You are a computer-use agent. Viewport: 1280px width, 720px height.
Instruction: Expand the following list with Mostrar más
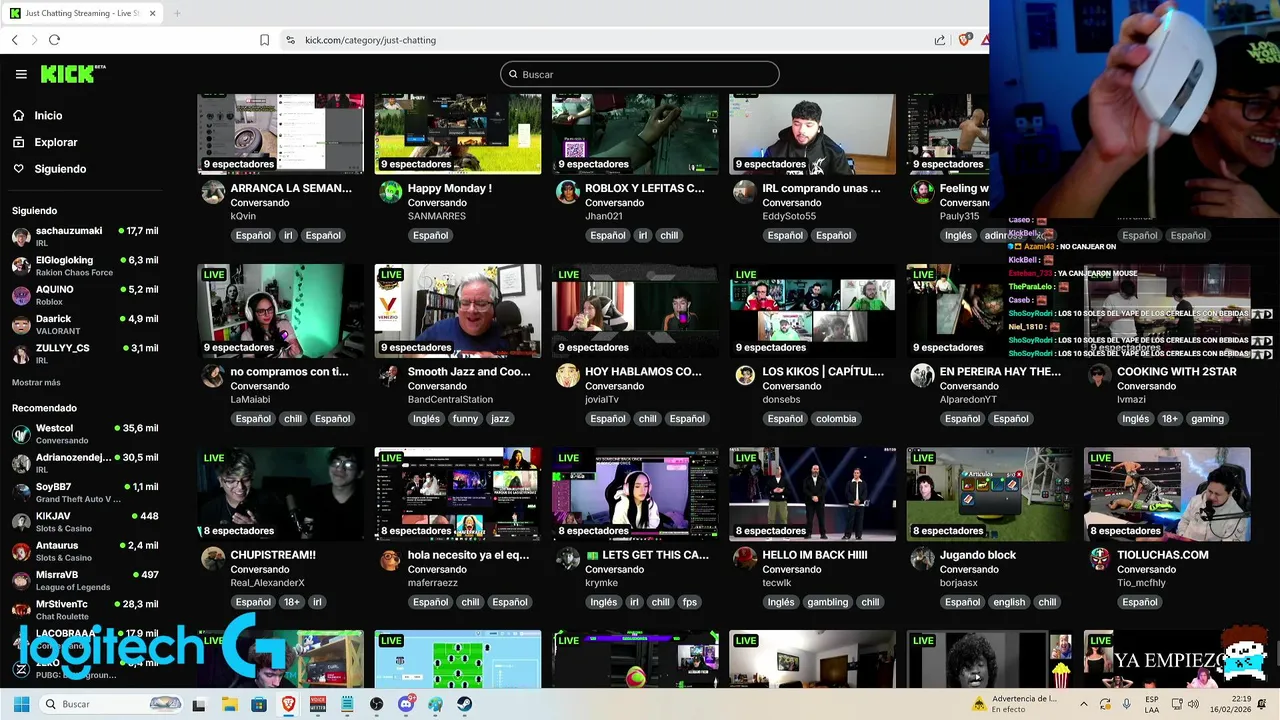click(x=36, y=383)
